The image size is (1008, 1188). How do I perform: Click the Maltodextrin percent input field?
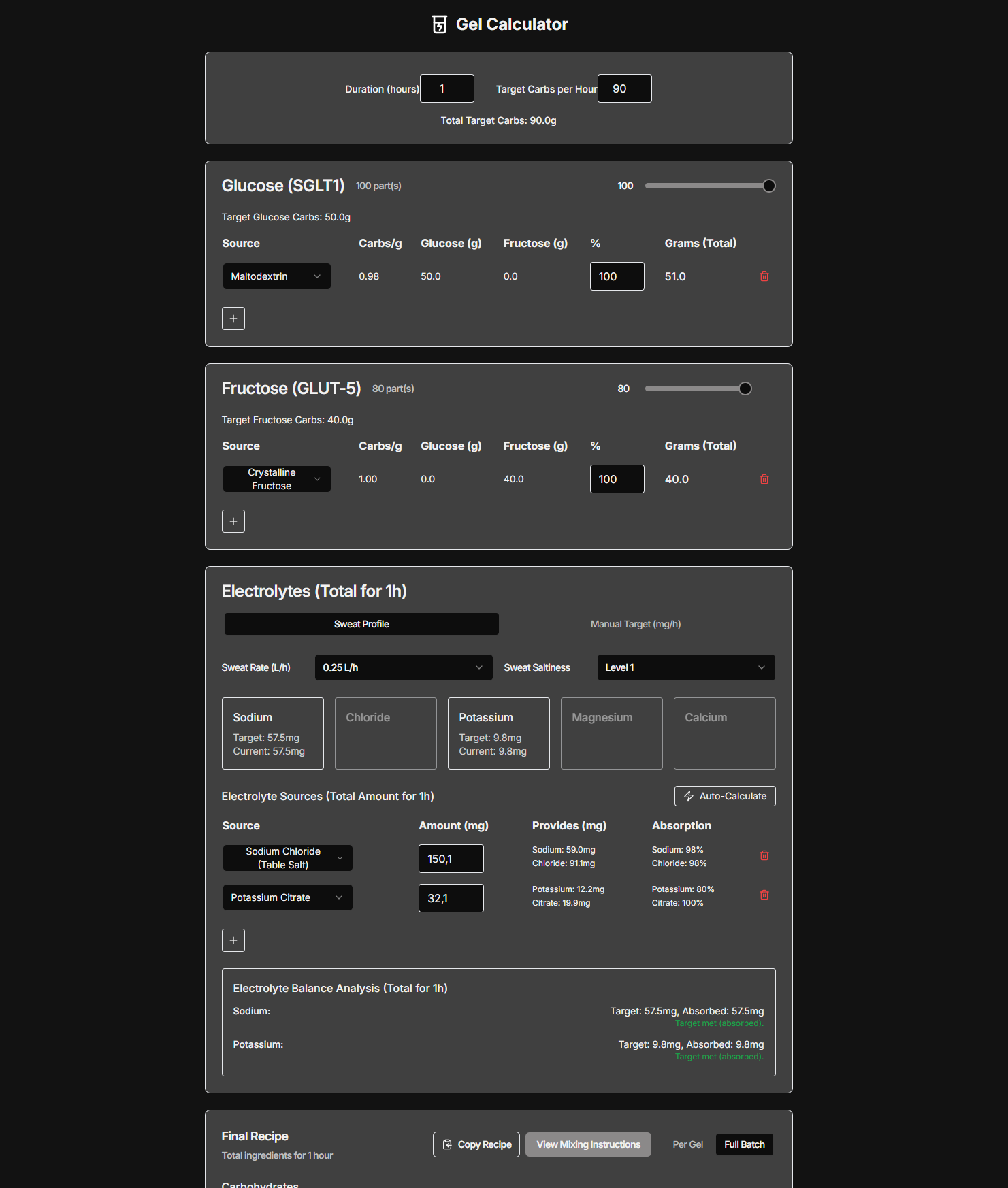click(x=617, y=276)
